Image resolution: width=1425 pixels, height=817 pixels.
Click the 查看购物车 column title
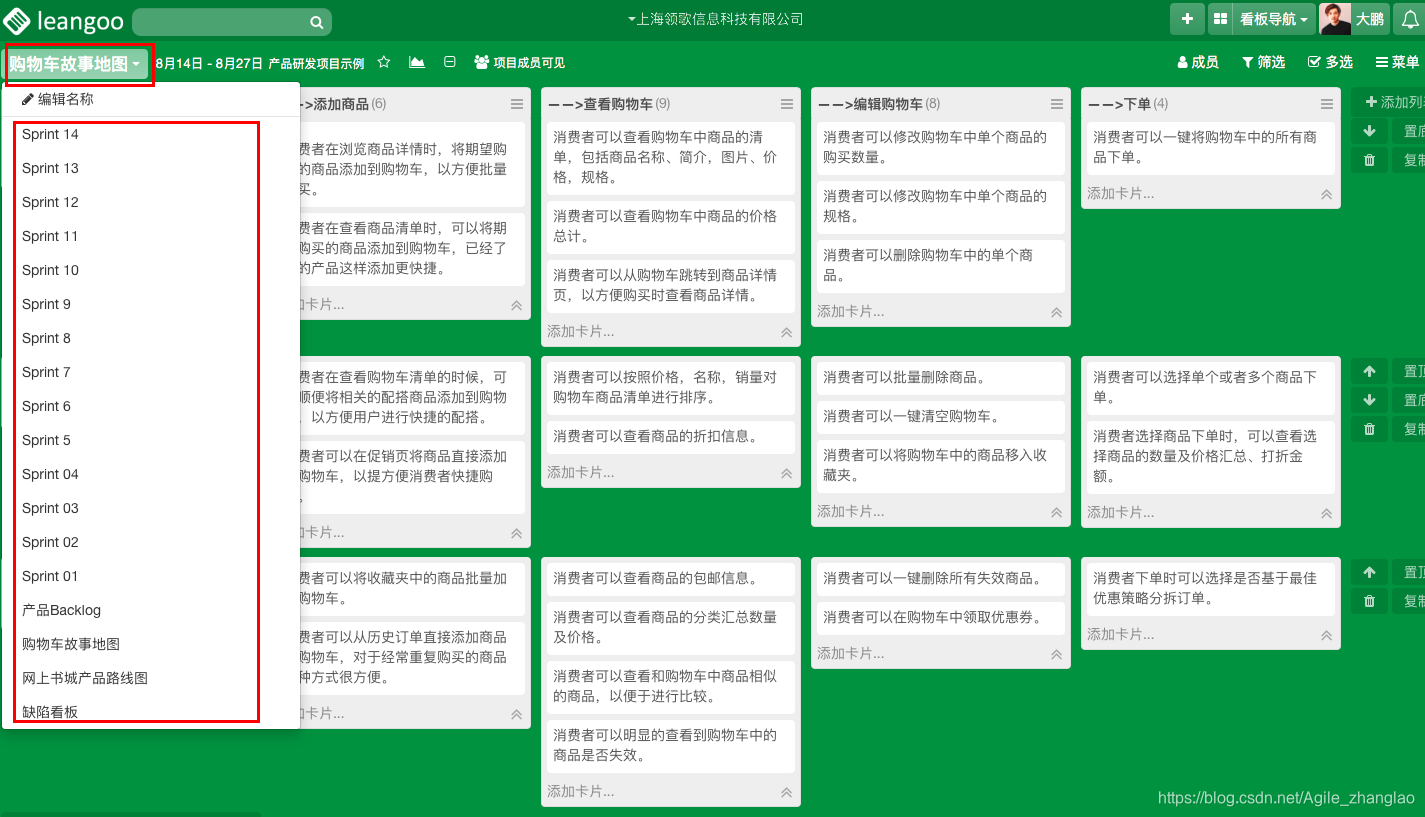pos(600,104)
